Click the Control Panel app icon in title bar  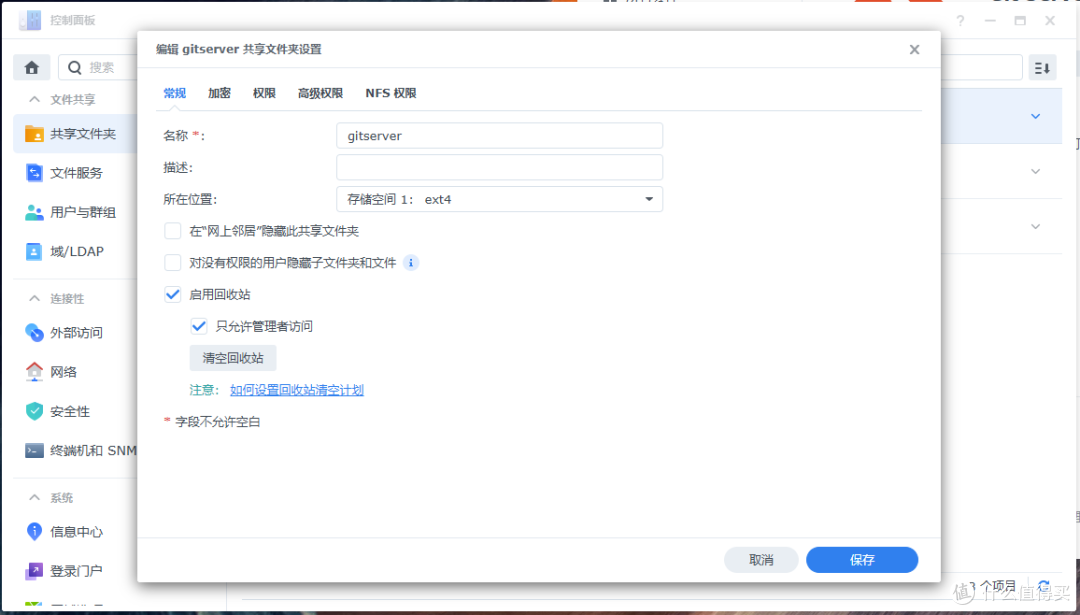pyautogui.click(x=30, y=21)
